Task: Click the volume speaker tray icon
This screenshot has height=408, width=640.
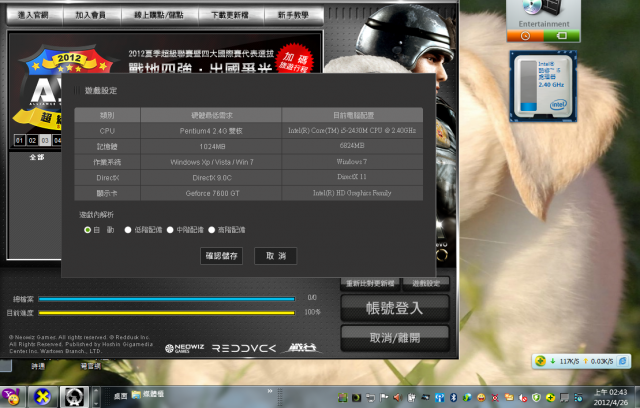Action: 397,397
